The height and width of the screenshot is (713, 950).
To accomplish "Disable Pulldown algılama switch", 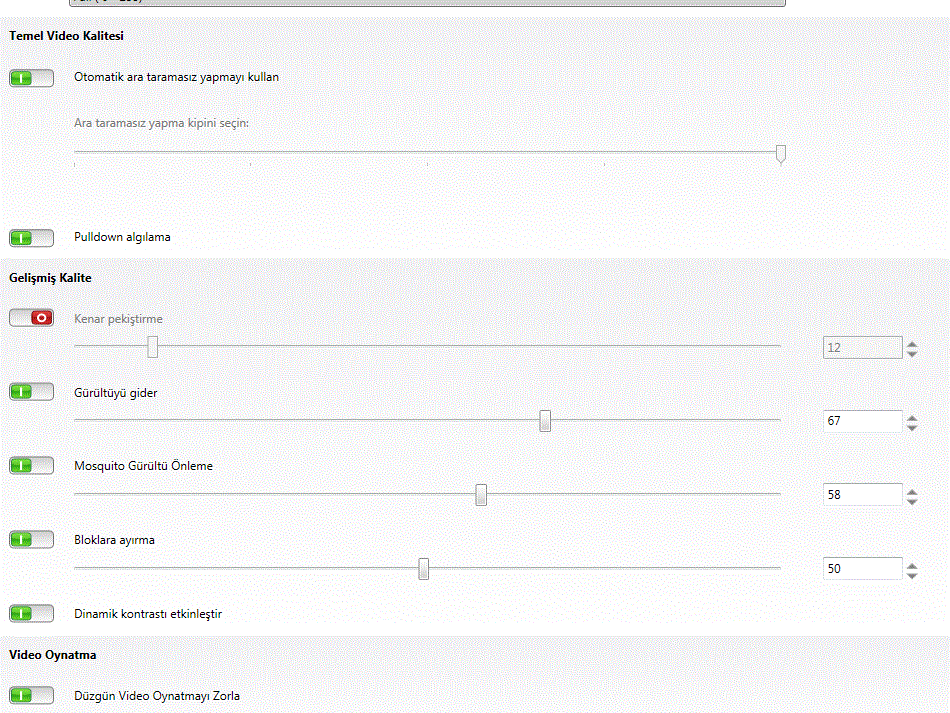I will tap(32, 238).
